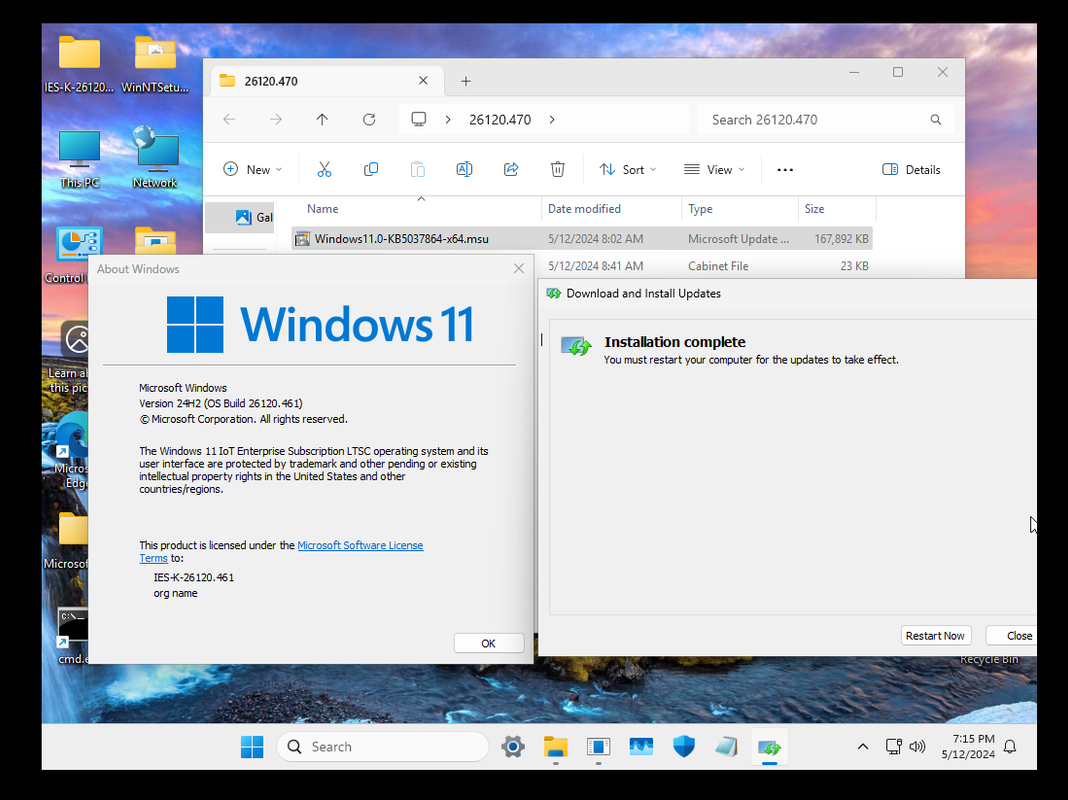The width and height of the screenshot is (1068, 800).
Task: Open the clock showing 7:15 PM 5/12/2024
Action: coord(968,747)
